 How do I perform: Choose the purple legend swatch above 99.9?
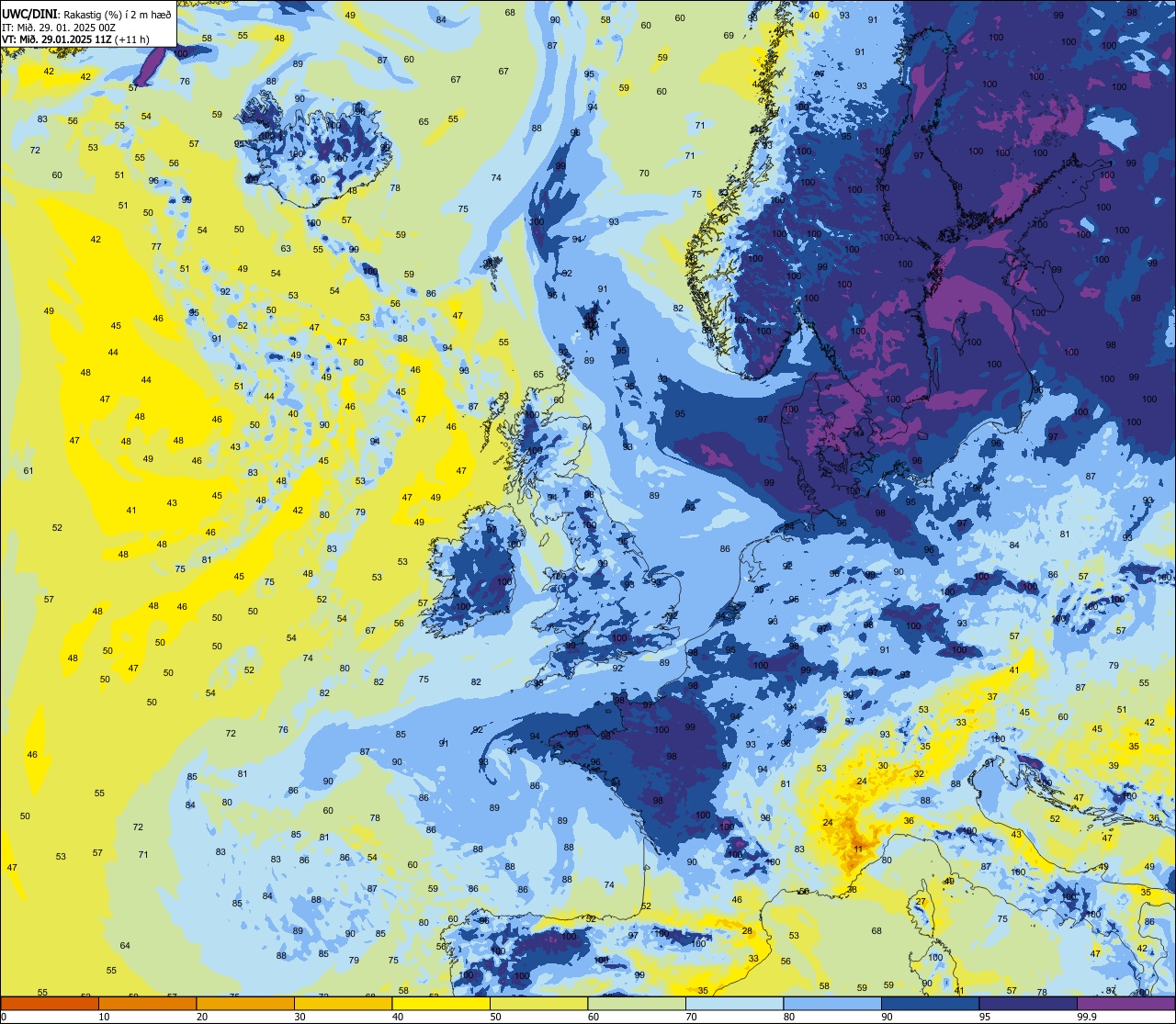pos(1126,1003)
